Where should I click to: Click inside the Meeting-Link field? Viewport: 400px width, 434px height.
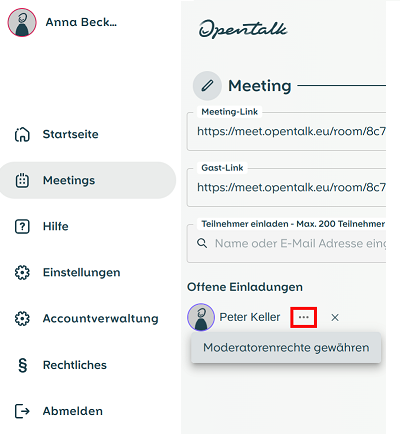click(x=287, y=132)
